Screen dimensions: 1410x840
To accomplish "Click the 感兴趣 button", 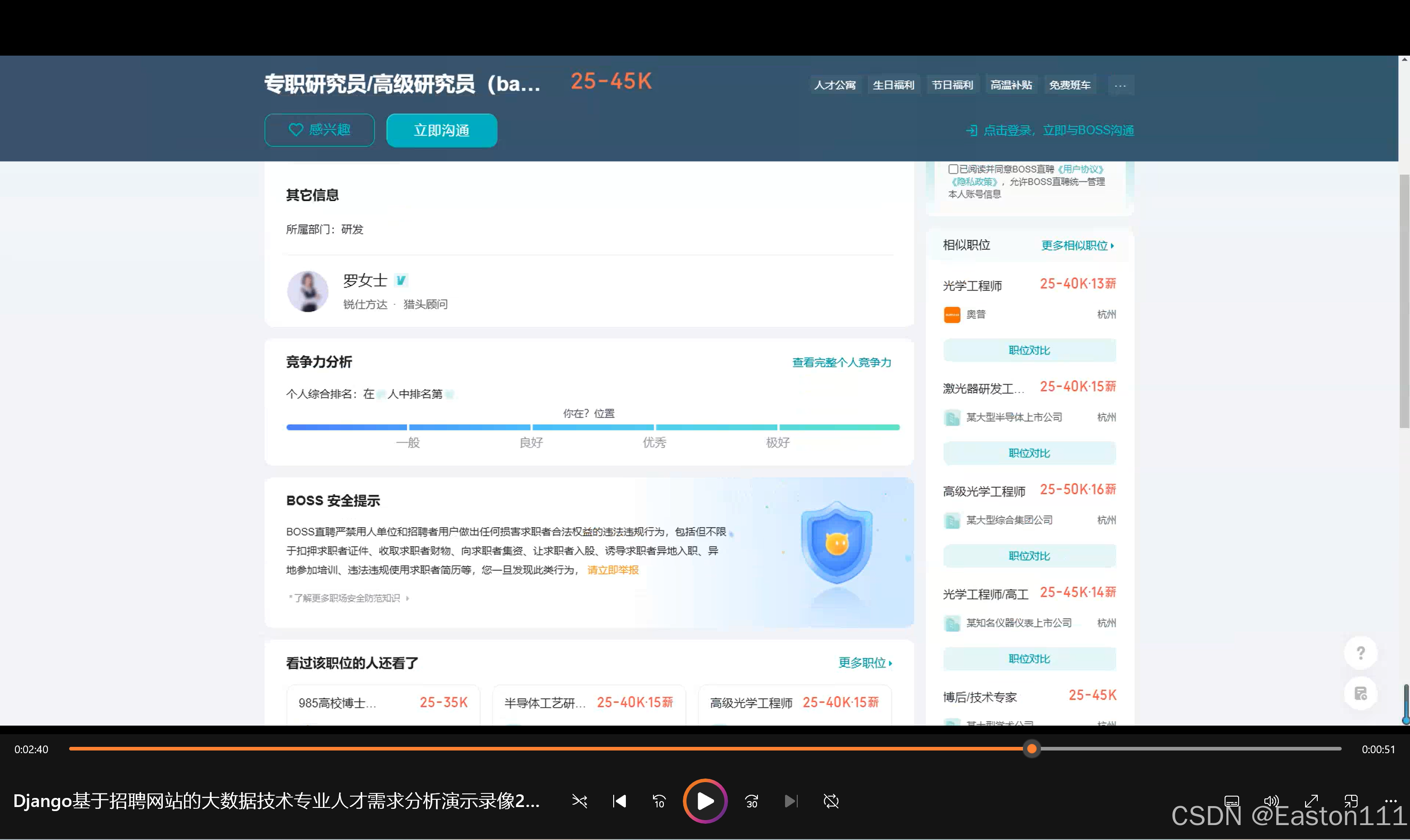I will [319, 130].
